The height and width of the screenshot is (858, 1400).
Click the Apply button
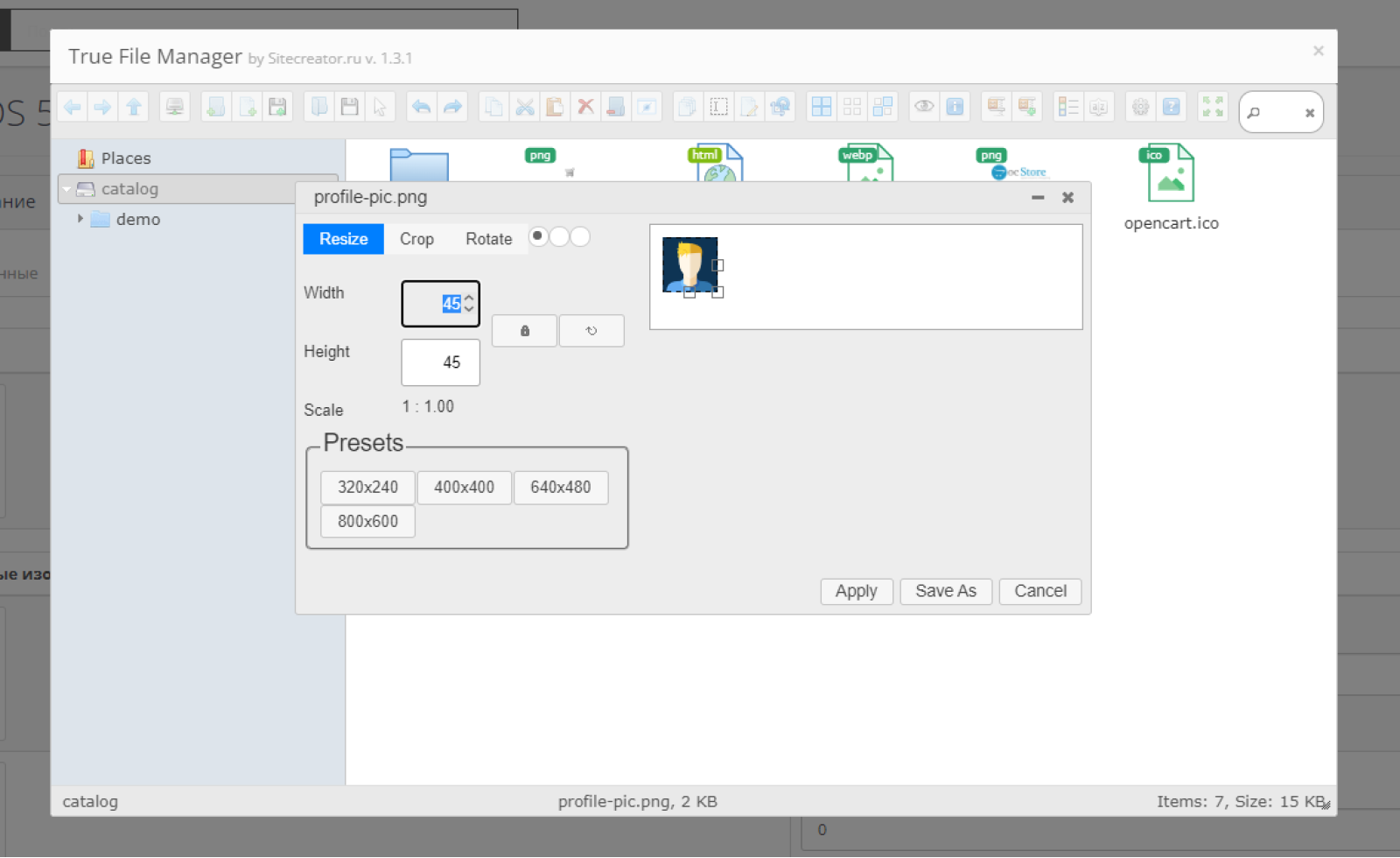click(x=856, y=592)
